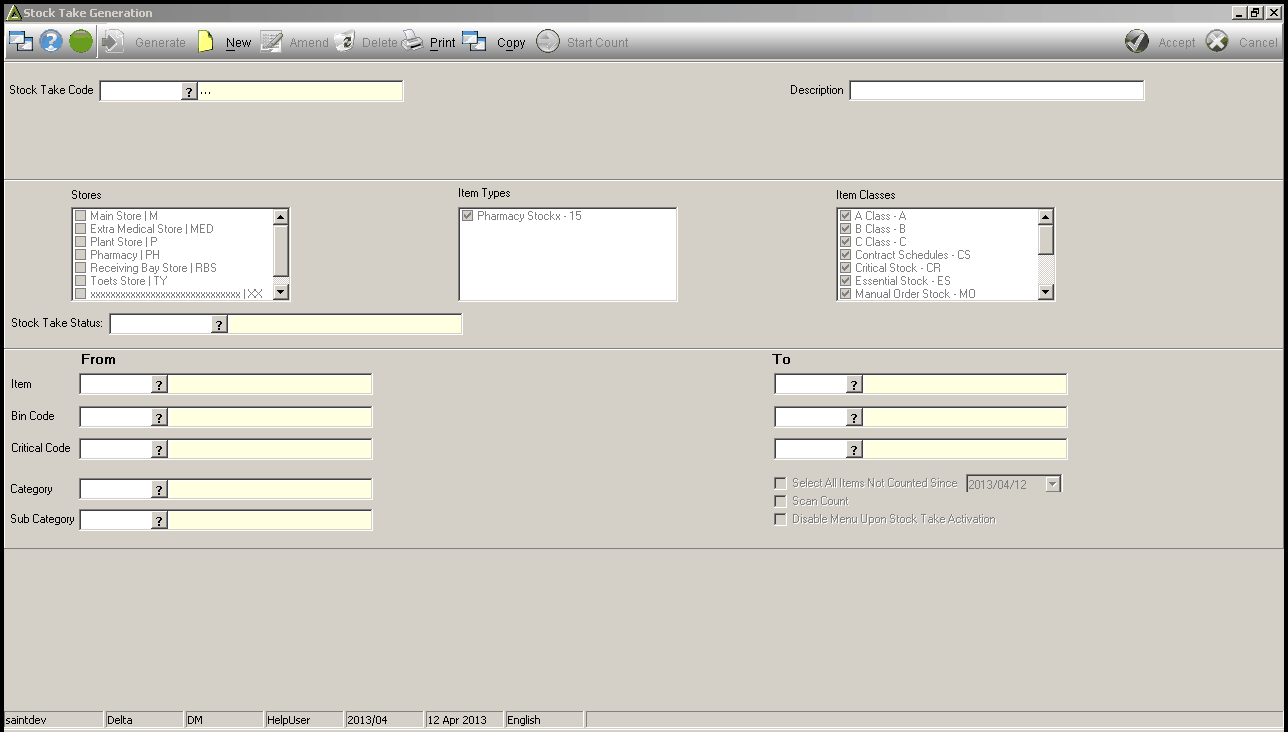The width and height of the screenshot is (1288, 732).
Task: Click the Start Count round icon
Action: click(x=548, y=42)
